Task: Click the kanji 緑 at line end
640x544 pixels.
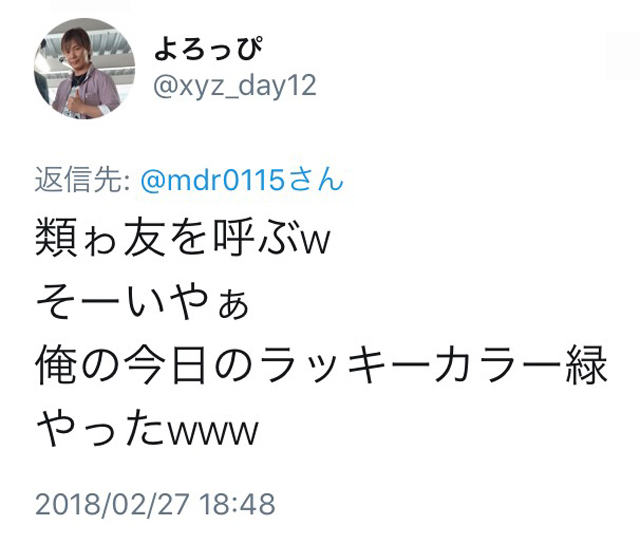Action: (x=586, y=364)
